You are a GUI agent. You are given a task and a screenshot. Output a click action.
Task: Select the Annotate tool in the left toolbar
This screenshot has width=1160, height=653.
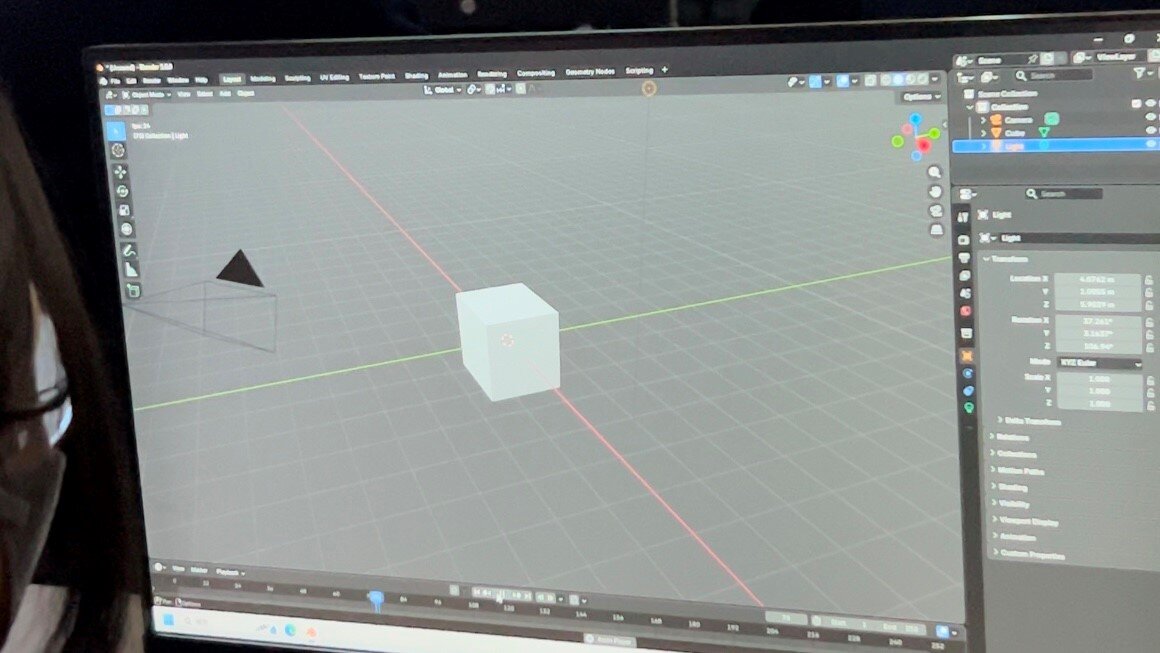coord(128,250)
